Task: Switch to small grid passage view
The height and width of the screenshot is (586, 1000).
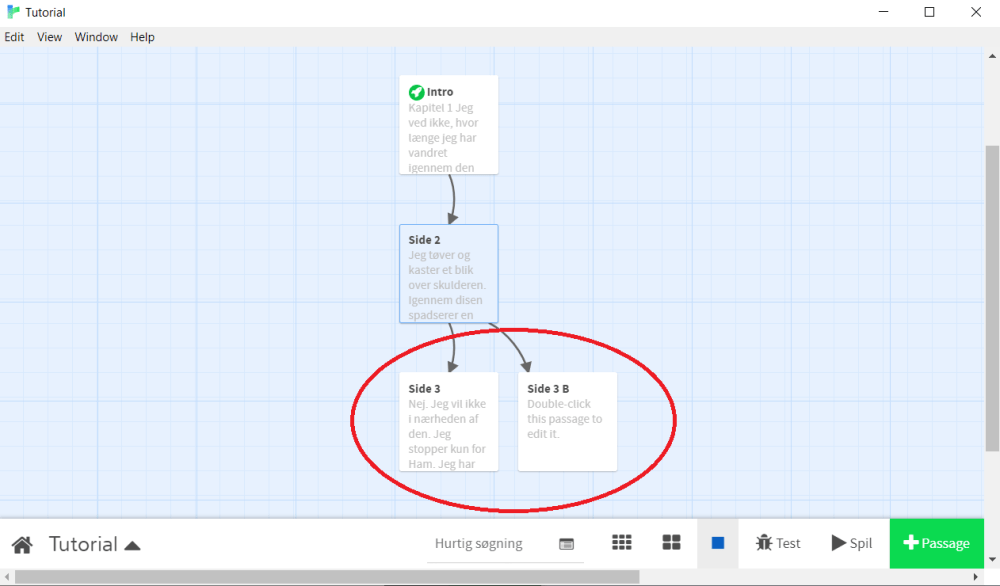Action: 622,543
